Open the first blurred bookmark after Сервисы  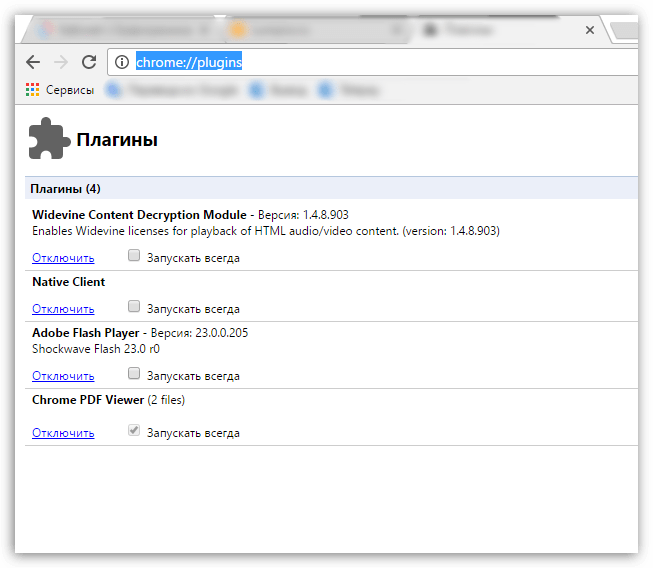coord(172,90)
